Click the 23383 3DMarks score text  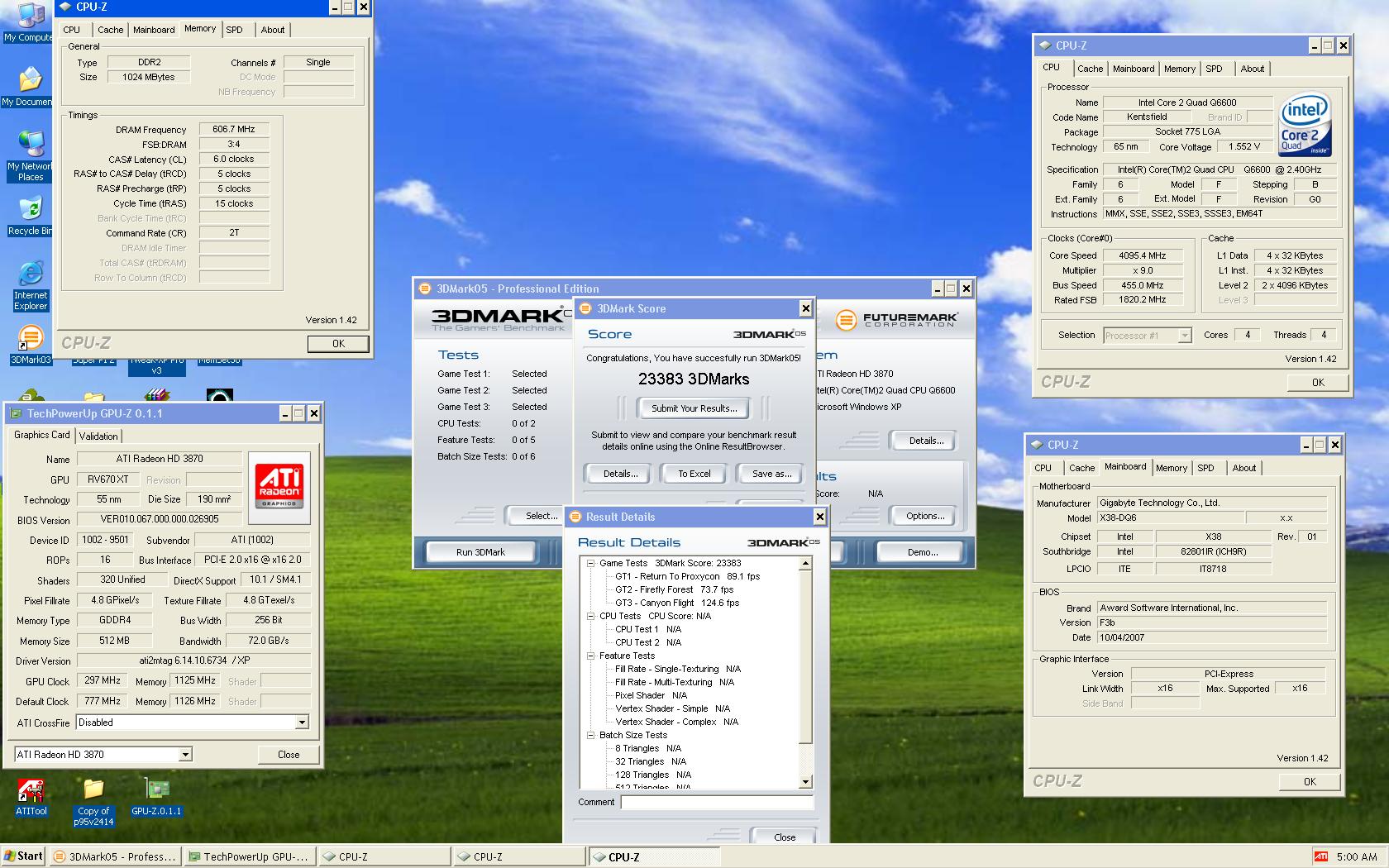coord(694,379)
